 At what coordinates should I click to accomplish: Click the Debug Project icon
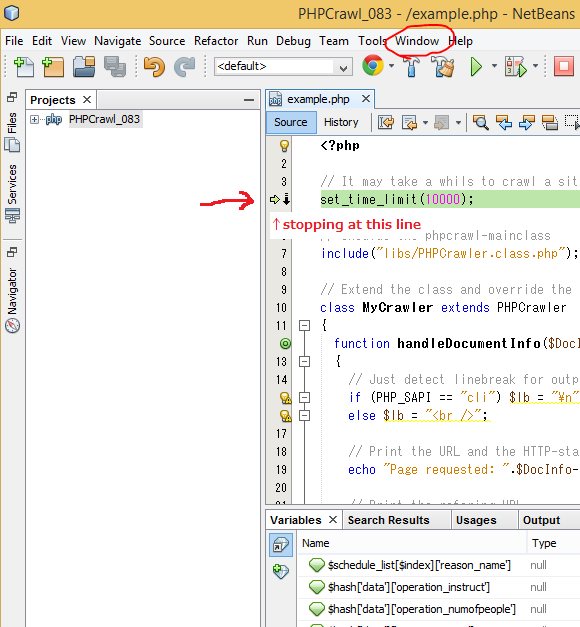click(x=516, y=66)
